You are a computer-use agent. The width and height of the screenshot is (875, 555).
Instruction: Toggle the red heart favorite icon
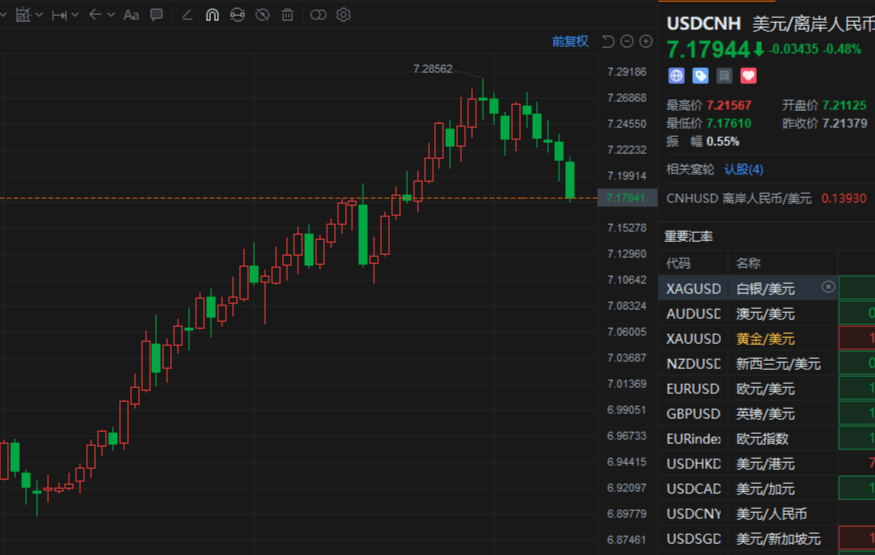[748, 76]
